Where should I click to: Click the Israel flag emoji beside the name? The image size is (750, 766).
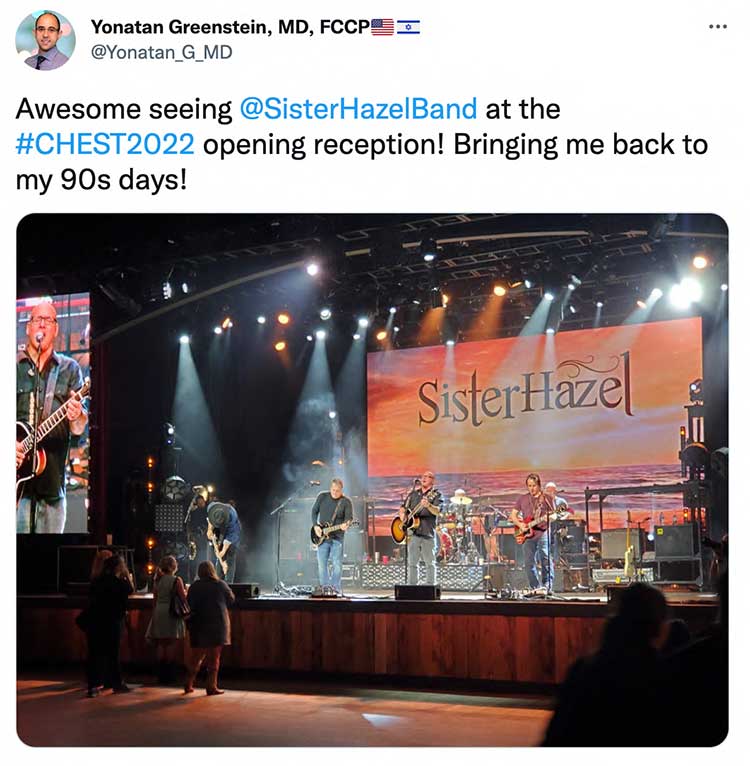(408, 27)
